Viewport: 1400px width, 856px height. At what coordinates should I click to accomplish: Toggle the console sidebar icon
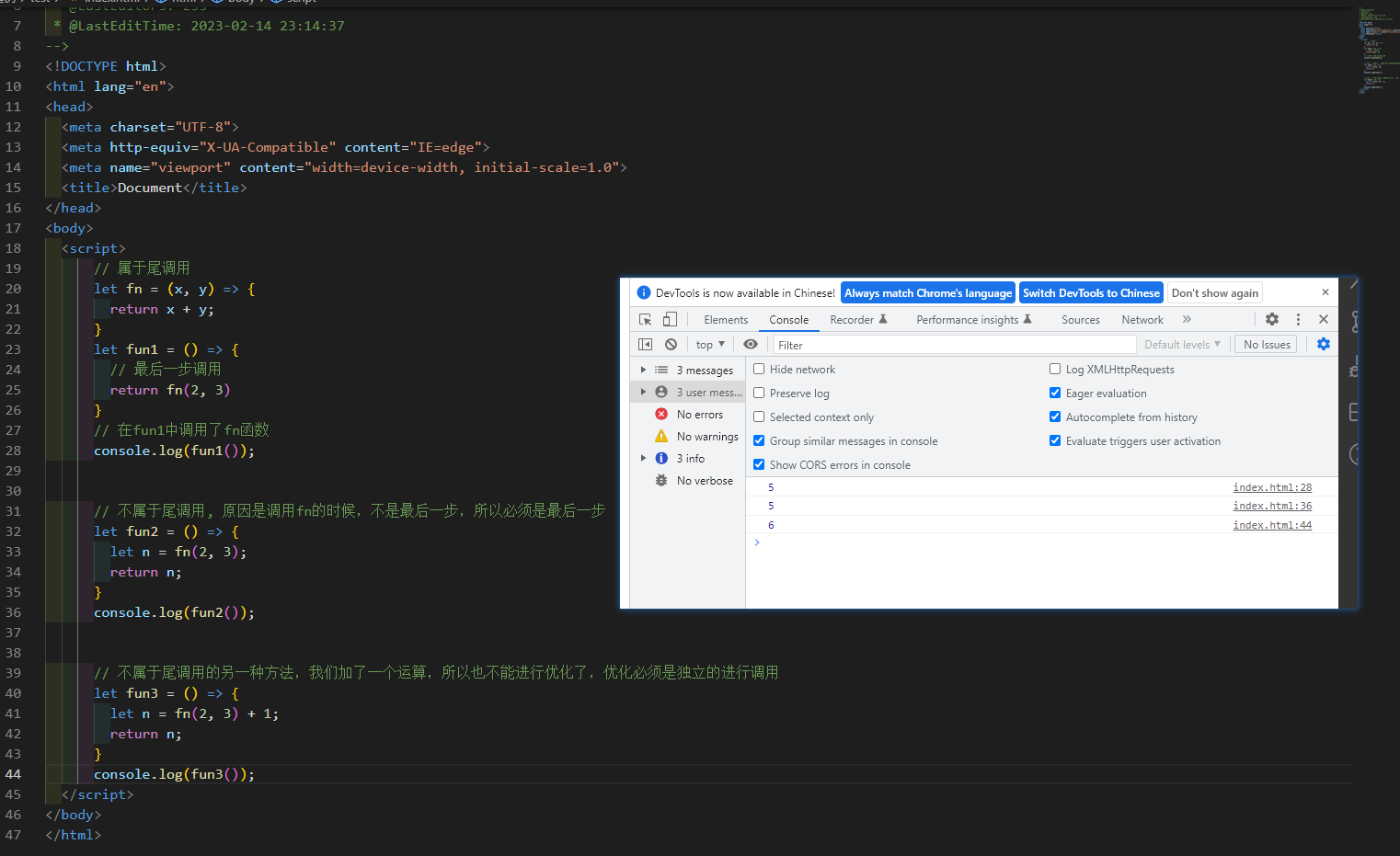point(646,344)
